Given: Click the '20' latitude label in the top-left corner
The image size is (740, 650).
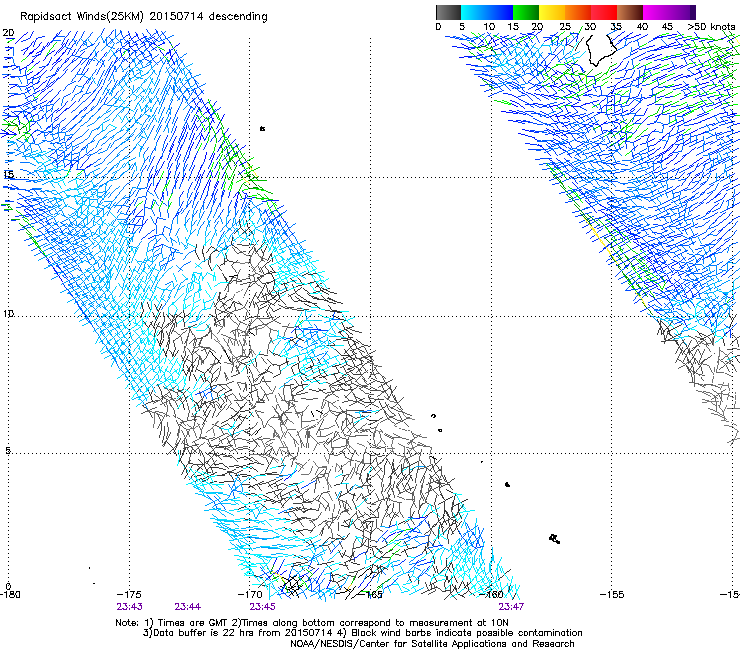Looking at the screenshot, I should tap(8, 33).
